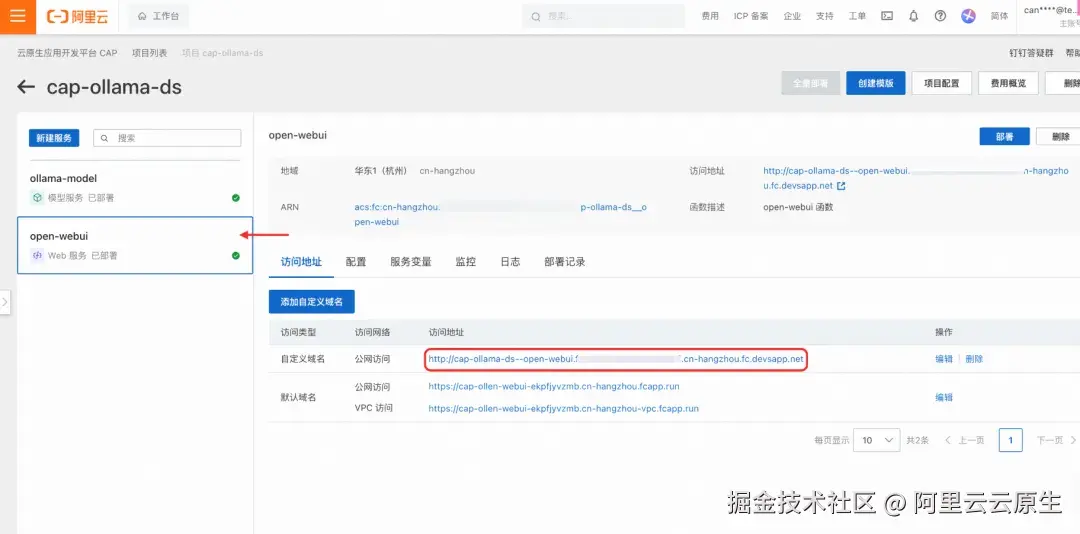Switch to 日志 tab

click(510, 262)
